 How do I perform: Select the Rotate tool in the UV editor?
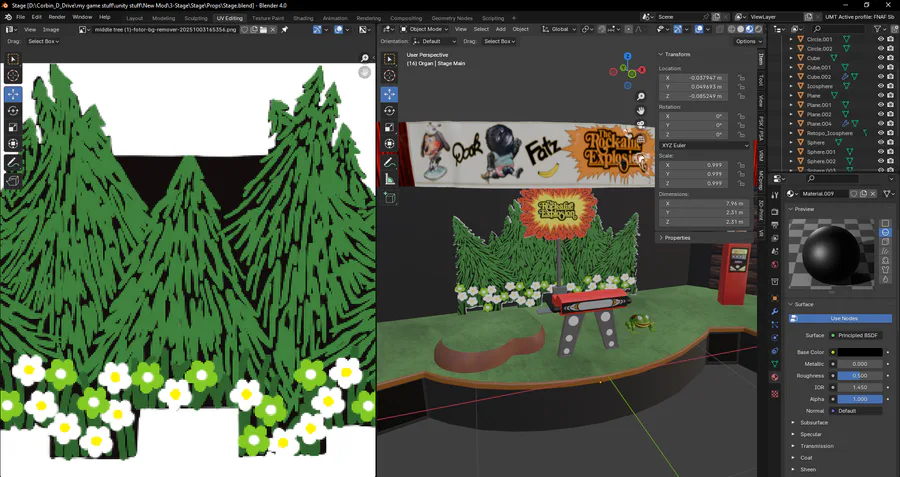coord(13,111)
